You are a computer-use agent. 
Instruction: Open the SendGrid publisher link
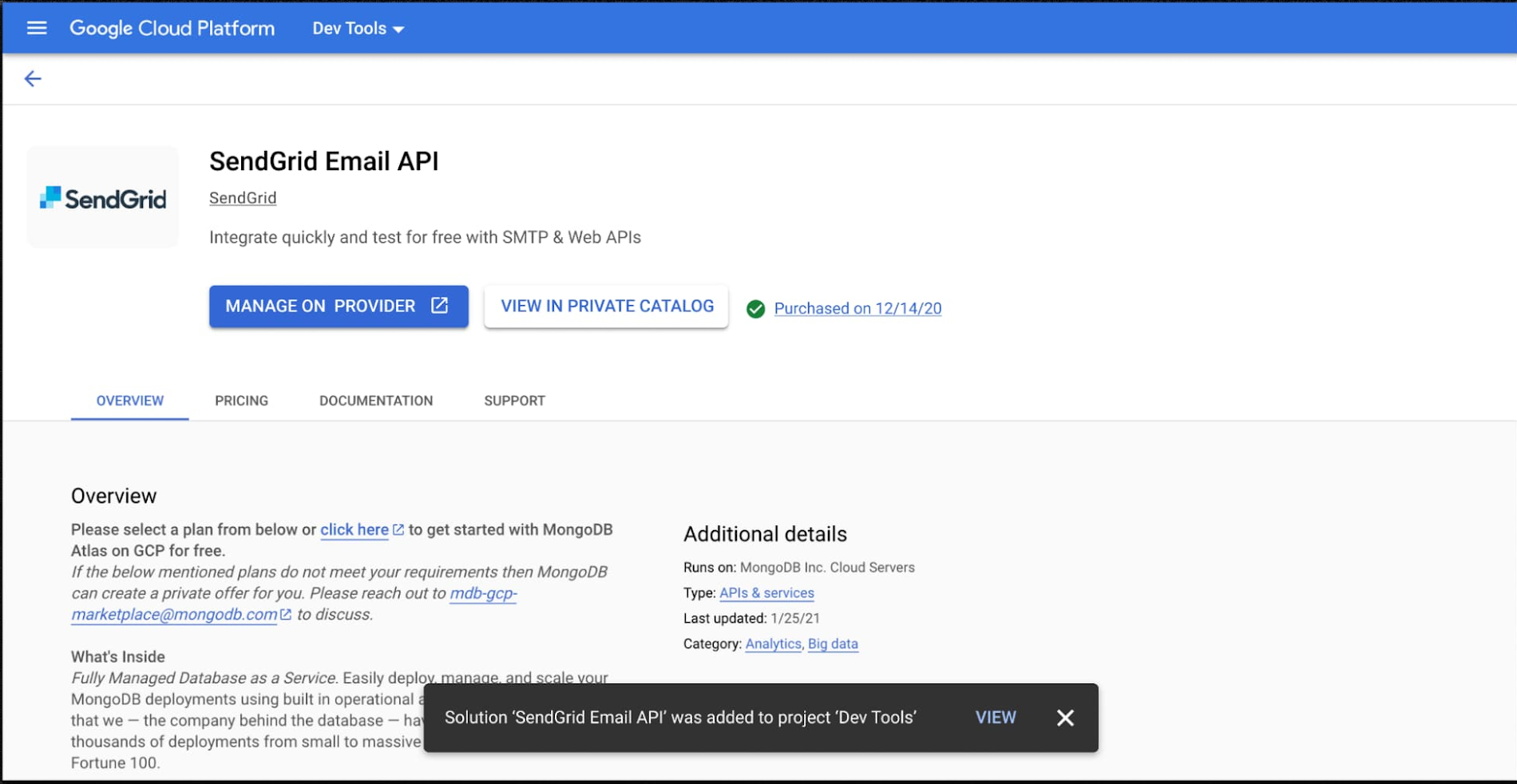(243, 198)
